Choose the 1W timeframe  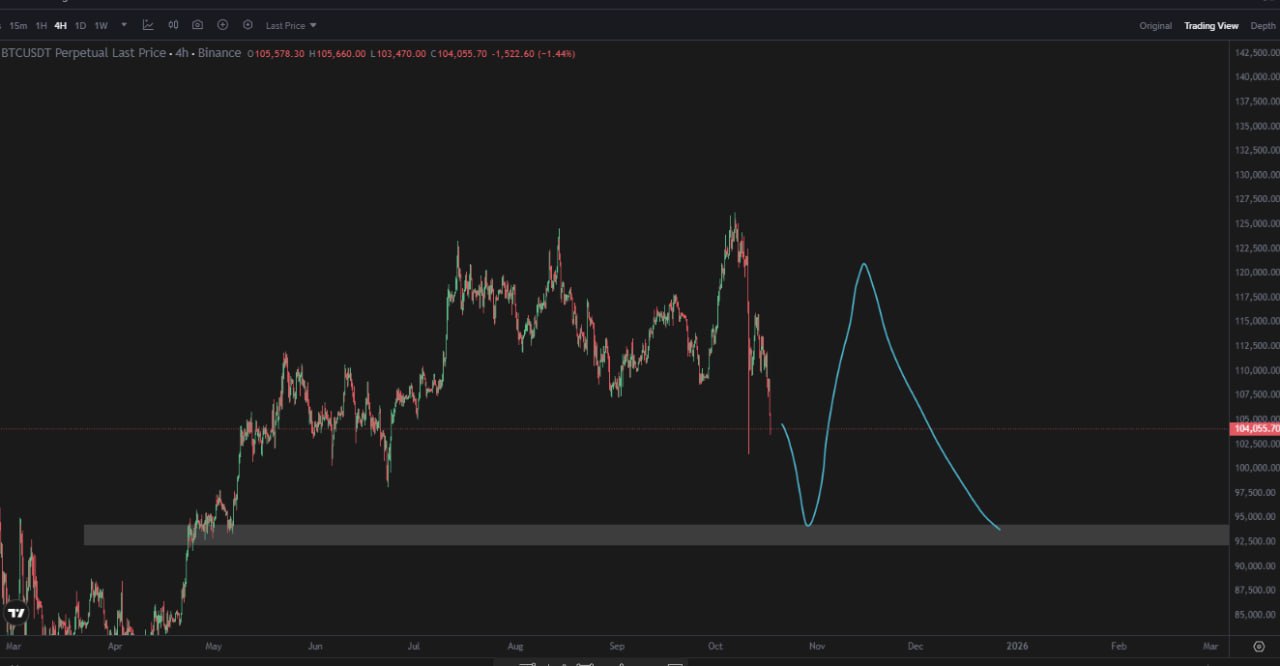click(101, 25)
